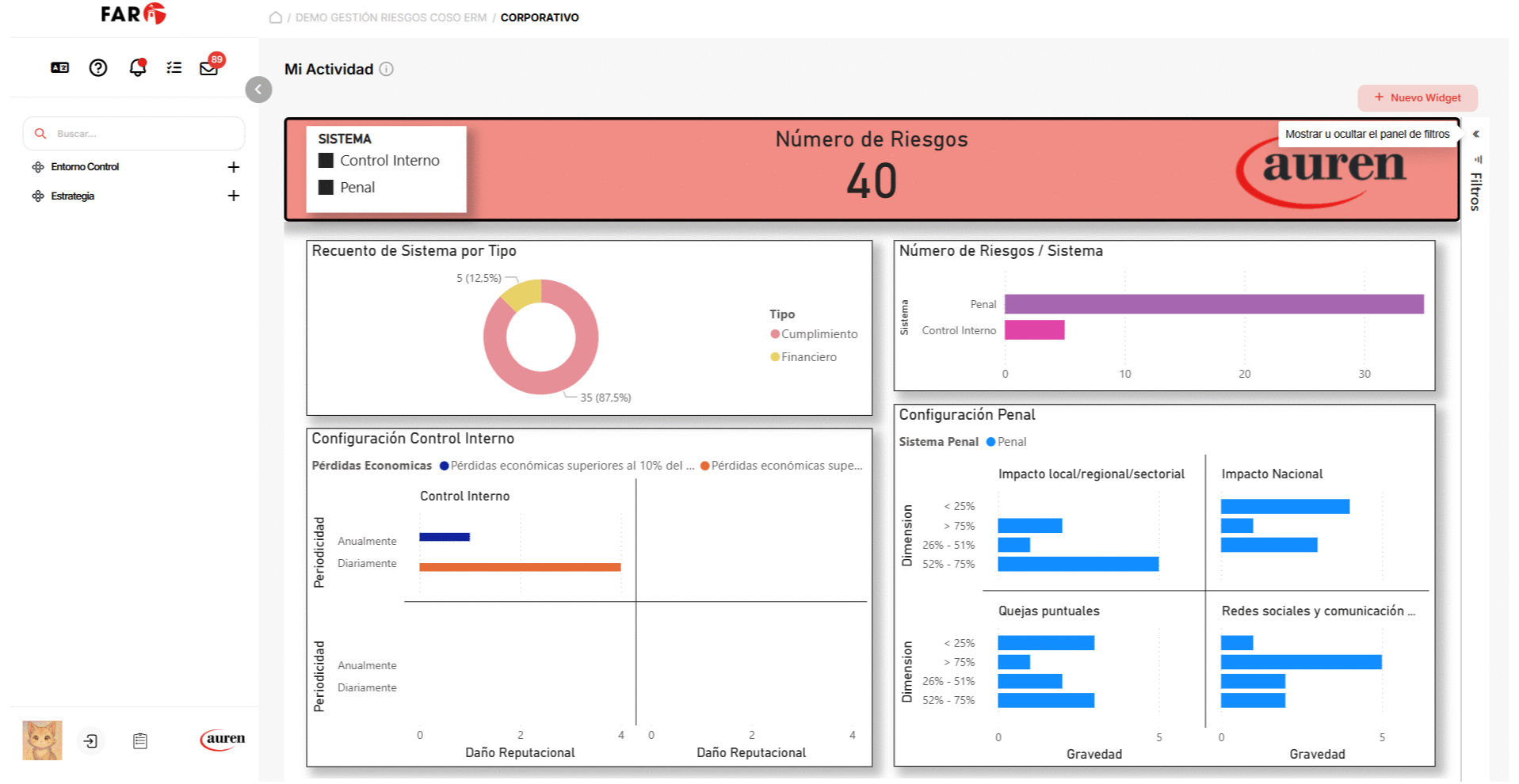This screenshot has width=1519, height=784.
Task: Click the Nuevo Widget button
Action: 1417,98
